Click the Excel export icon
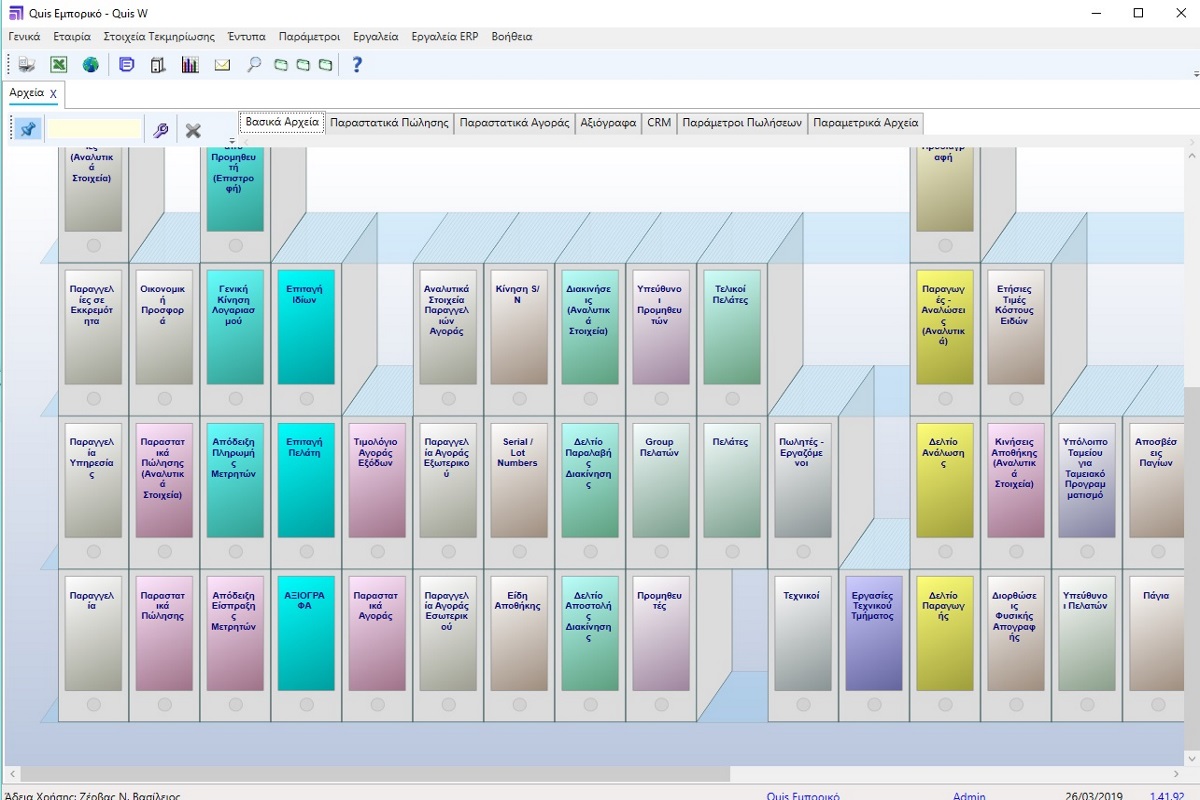 [59, 65]
